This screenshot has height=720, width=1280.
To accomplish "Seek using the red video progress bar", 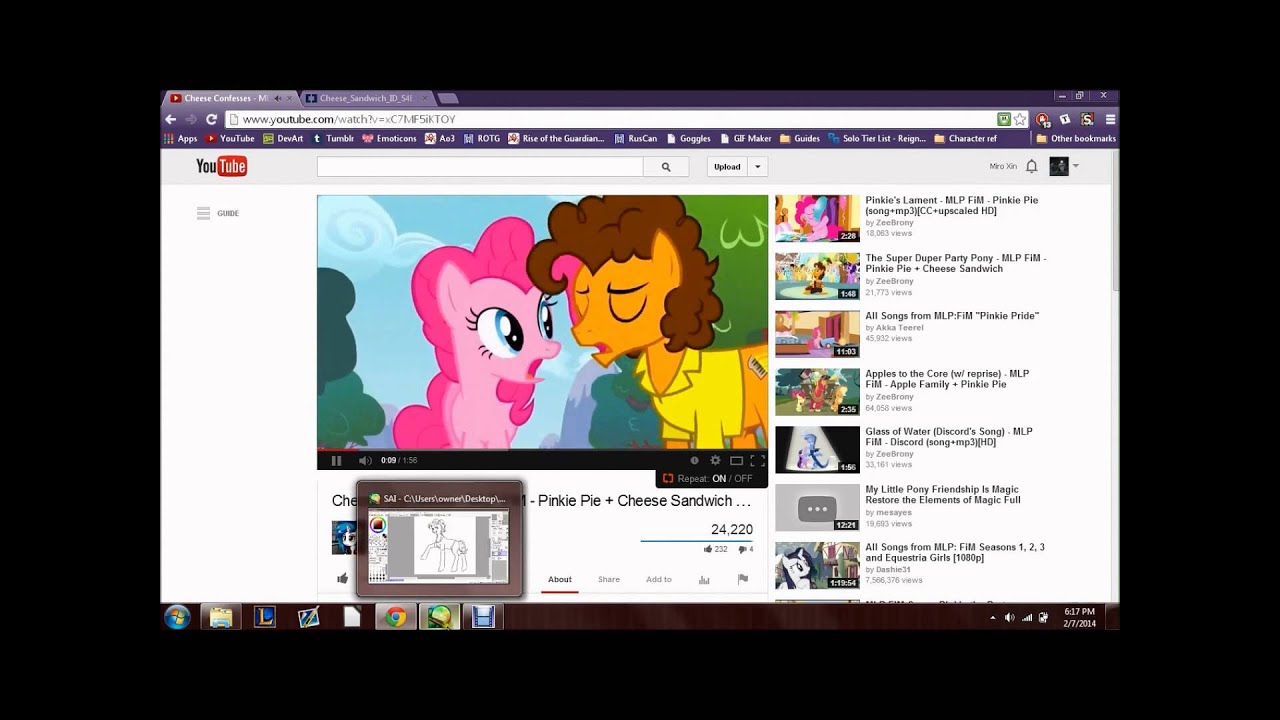I will 542,450.
